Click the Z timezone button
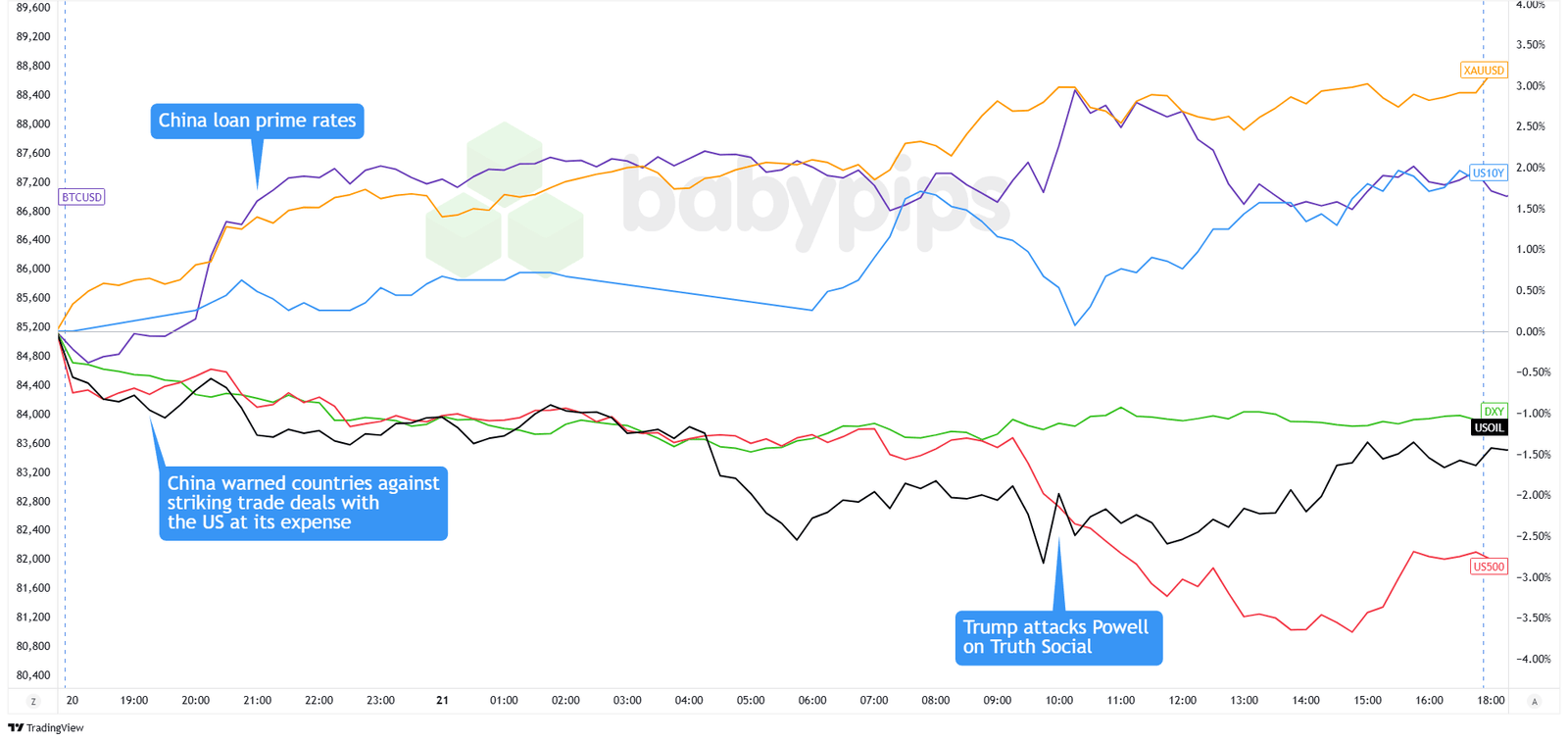The width and height of the screenshot is (1568, 742). pos(33,701)
